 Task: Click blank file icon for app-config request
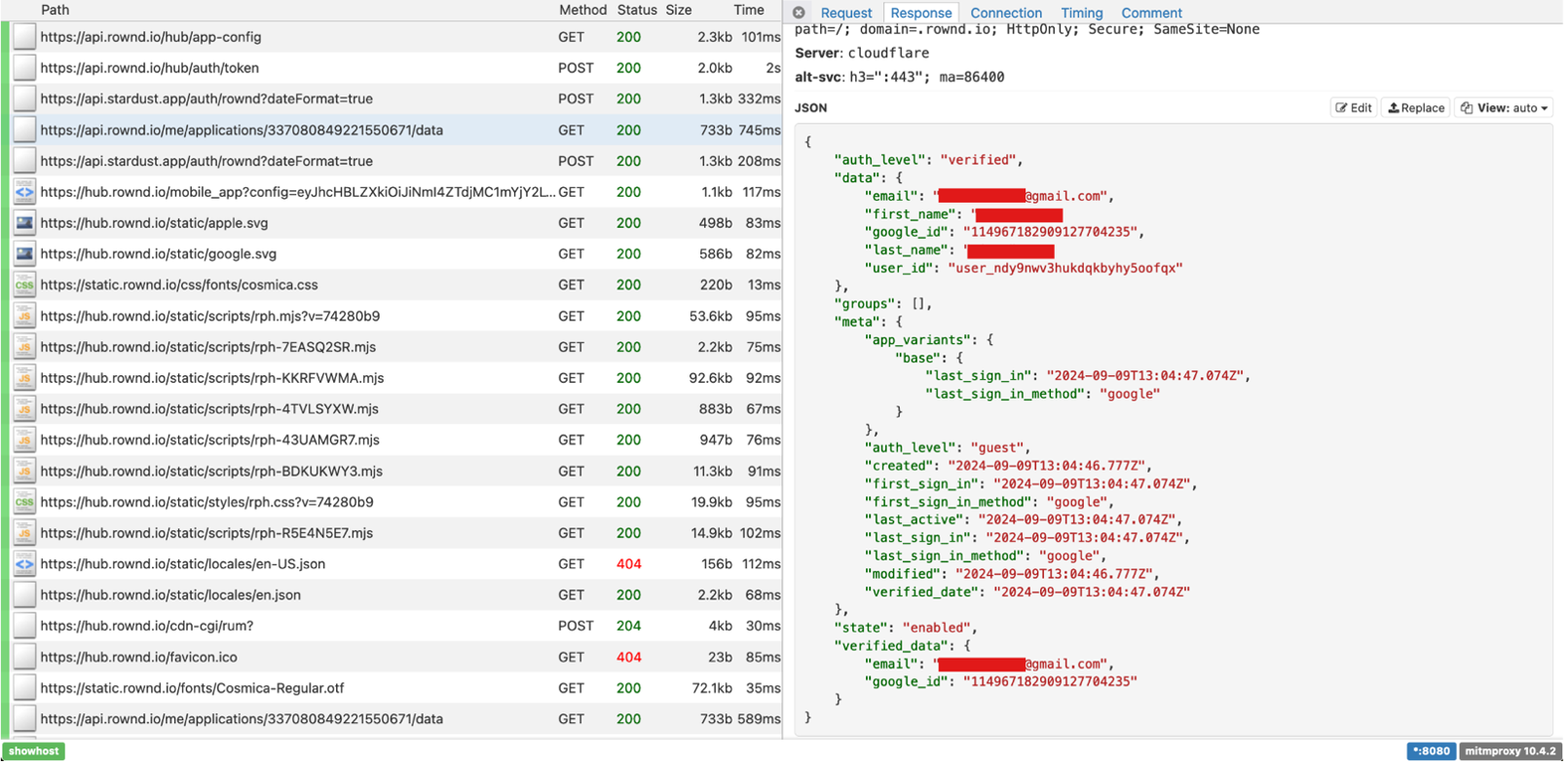(x=24, y=37)
